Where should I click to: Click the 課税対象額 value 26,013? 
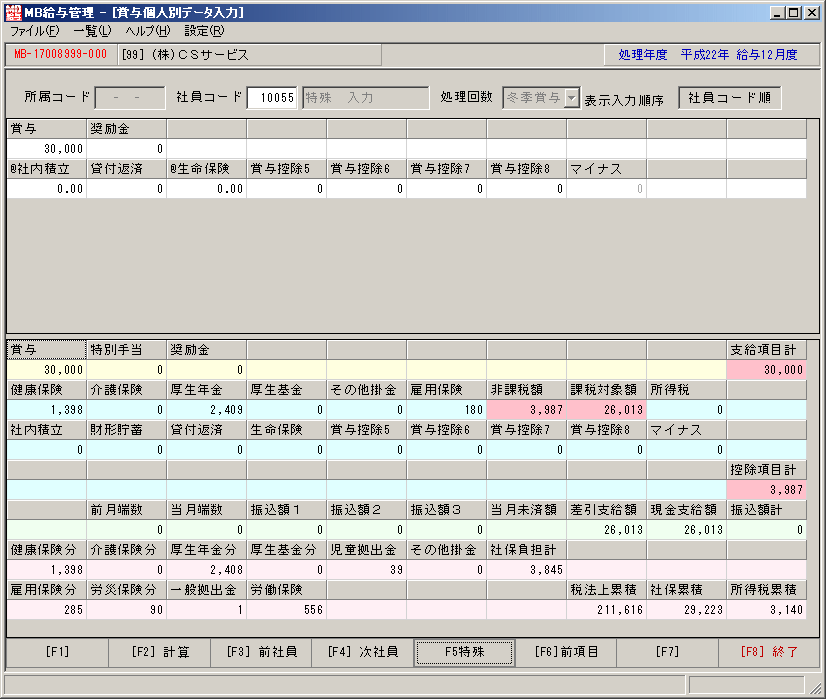(607, 410)
